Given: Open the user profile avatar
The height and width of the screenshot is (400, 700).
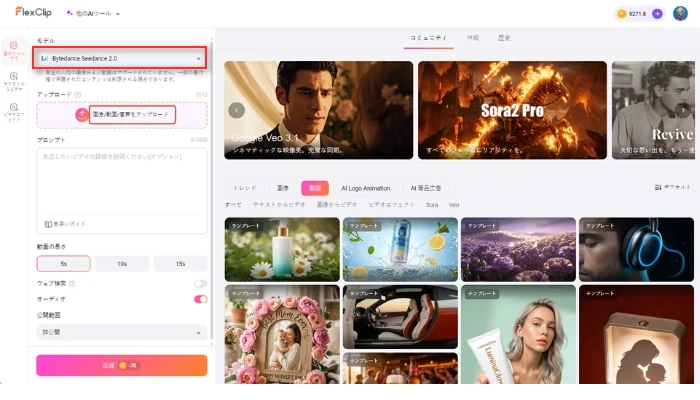Looking at the screenshot, I should [680, 13].
